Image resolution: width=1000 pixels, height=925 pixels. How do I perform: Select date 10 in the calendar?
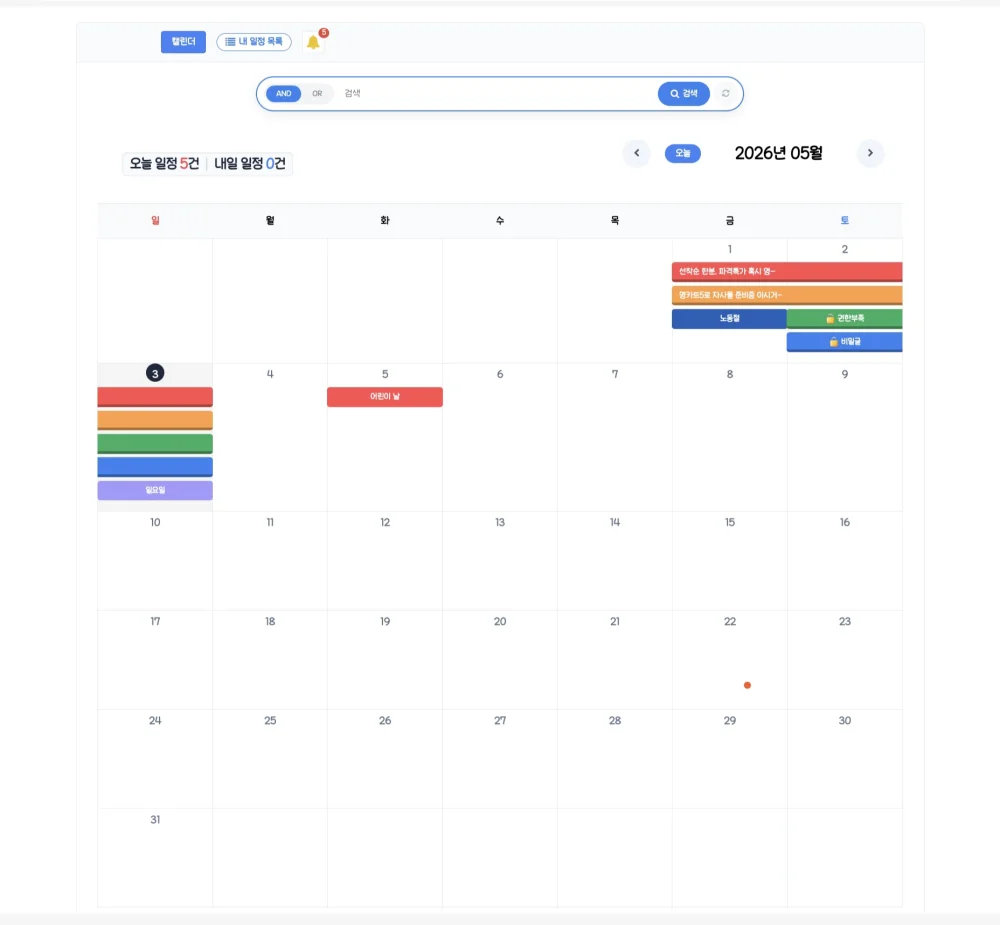155,522
